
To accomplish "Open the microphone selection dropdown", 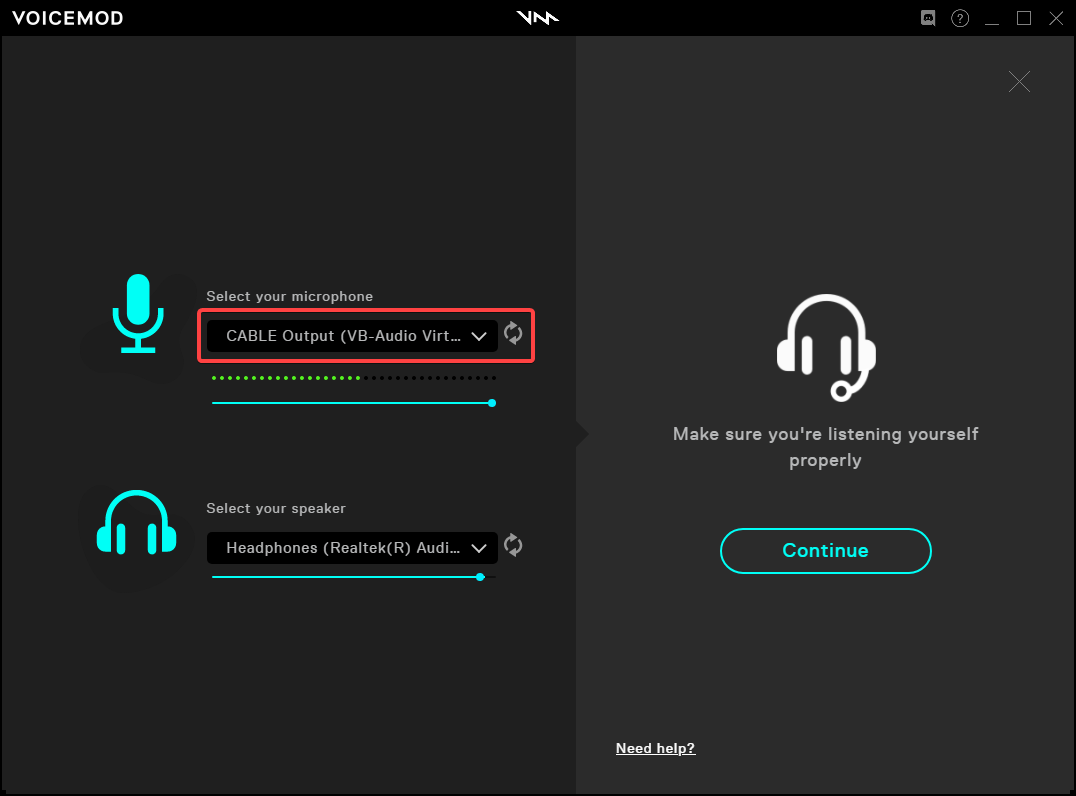I will coord(352,336).
